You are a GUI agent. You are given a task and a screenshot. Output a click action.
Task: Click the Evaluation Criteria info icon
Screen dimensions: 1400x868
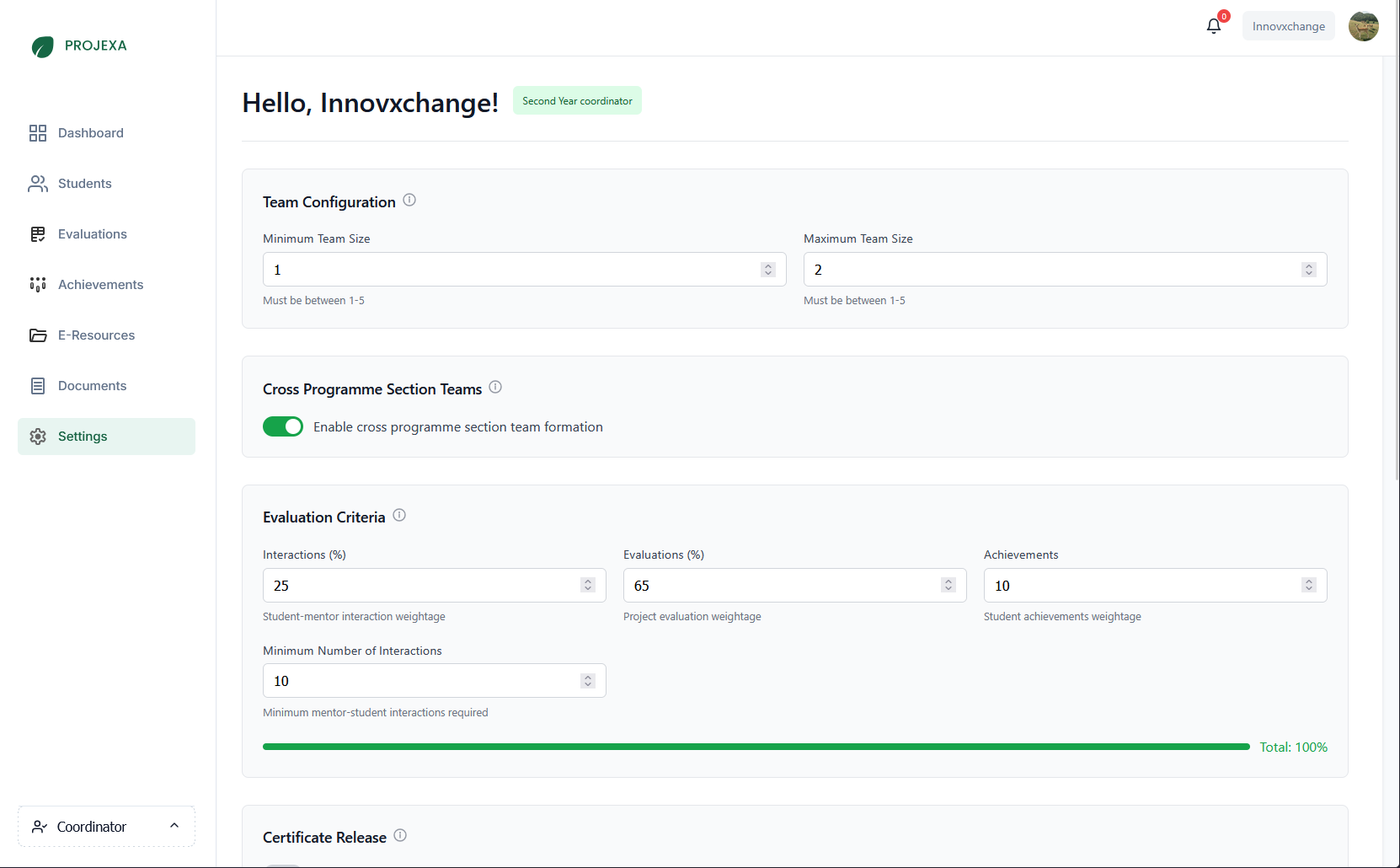(x=399, y=515)
